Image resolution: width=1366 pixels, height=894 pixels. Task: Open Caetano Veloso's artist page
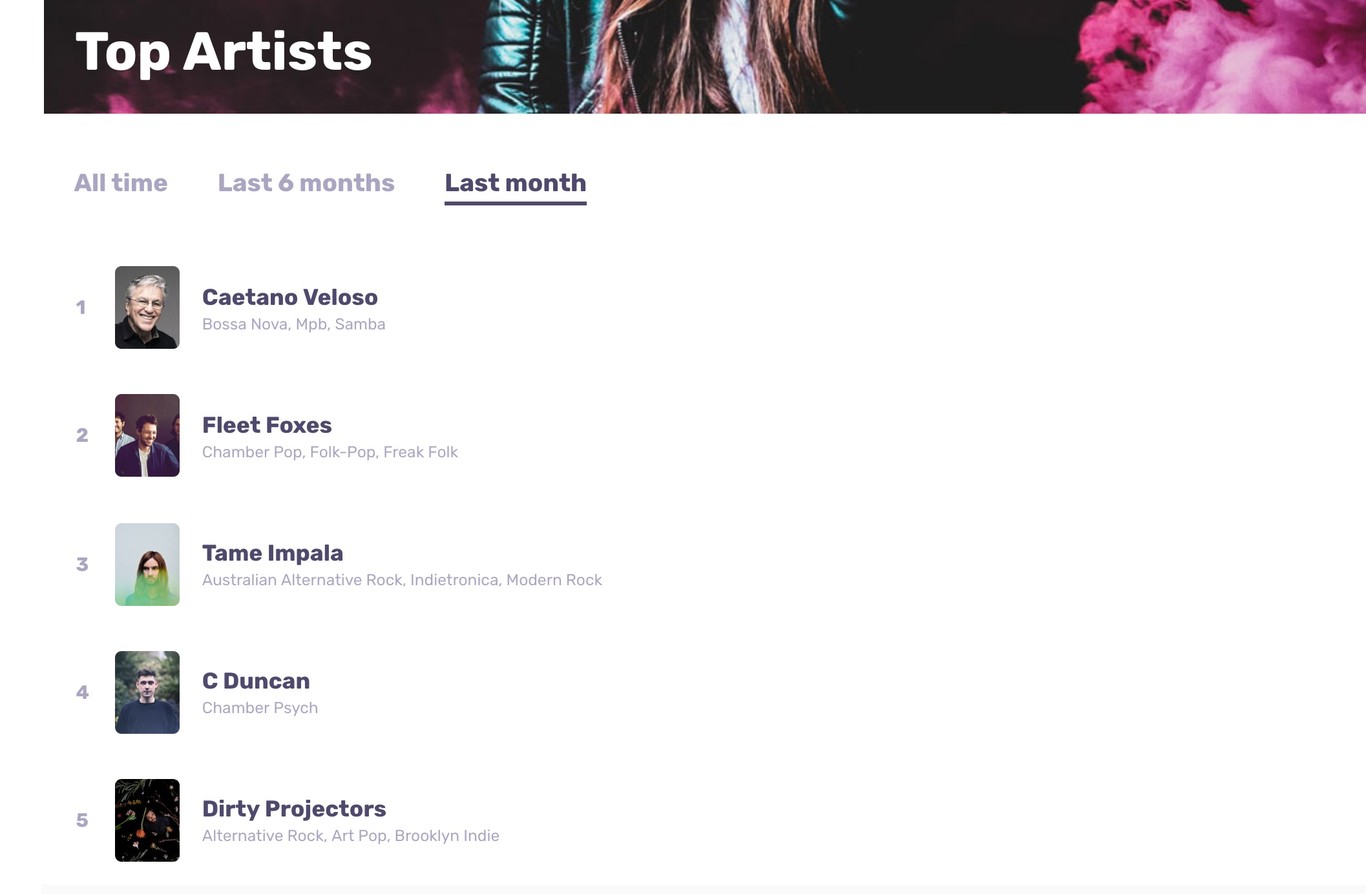290,297
